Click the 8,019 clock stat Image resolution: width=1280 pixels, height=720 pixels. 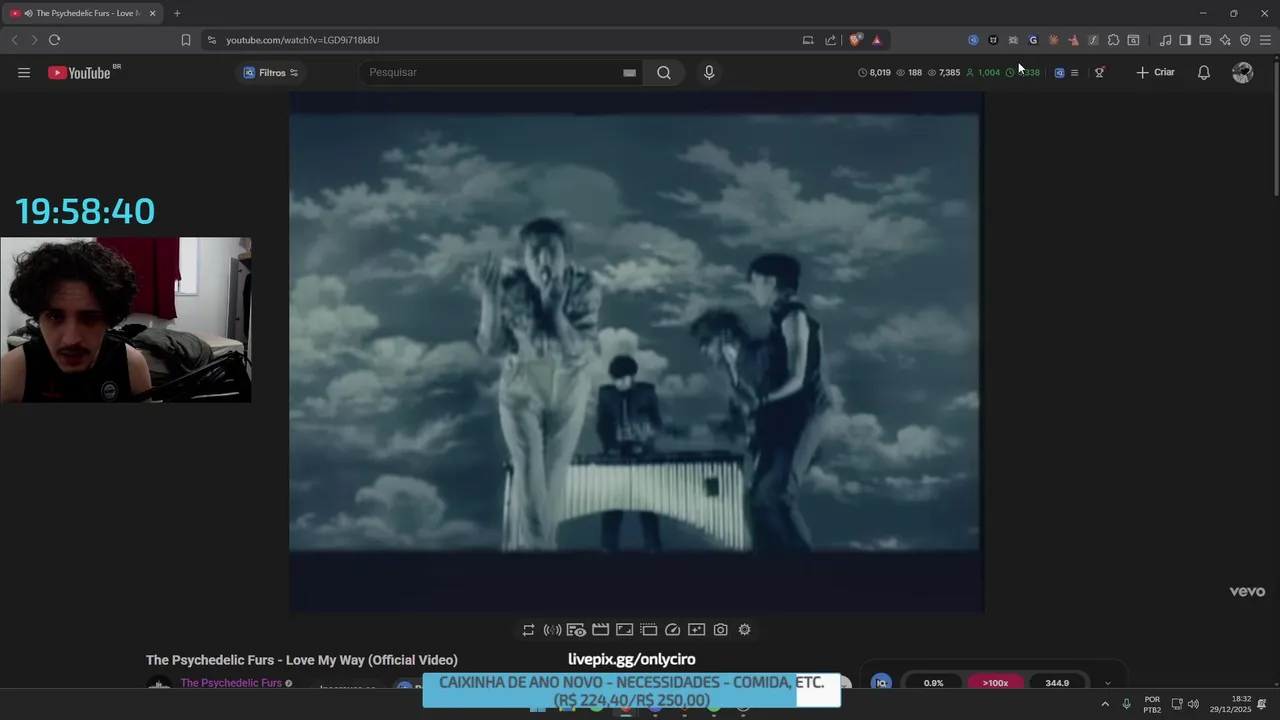(x=874, y=72)
